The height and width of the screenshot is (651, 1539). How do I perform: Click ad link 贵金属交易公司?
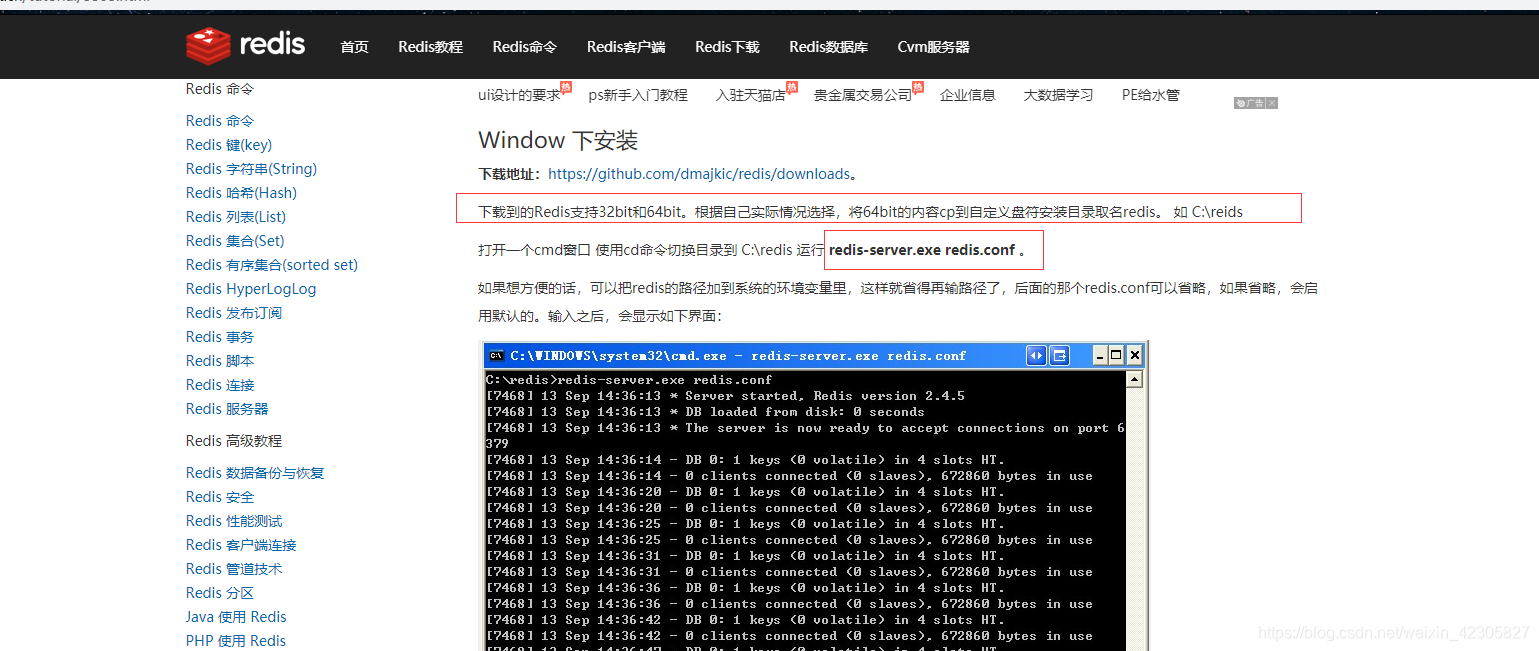863,95
